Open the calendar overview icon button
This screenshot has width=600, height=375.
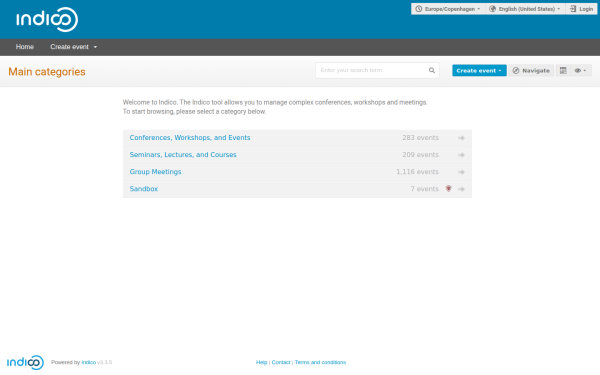pos(563,70)
